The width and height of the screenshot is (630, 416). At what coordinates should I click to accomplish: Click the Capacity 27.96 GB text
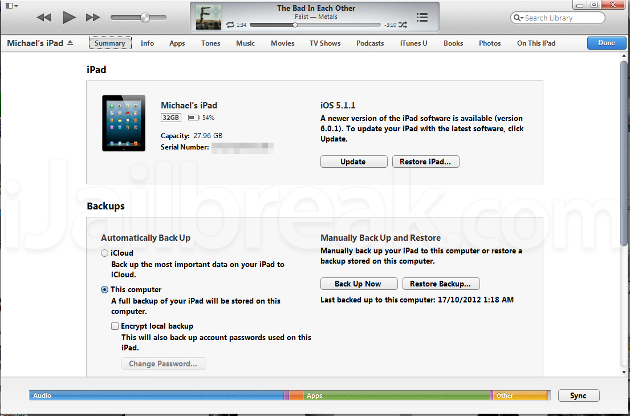(x=191, y=135)
